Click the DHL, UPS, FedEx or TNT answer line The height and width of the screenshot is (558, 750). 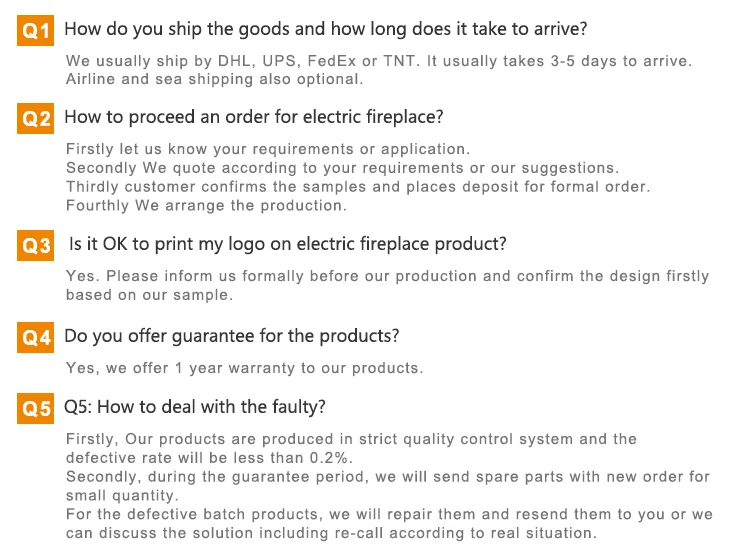379,61
